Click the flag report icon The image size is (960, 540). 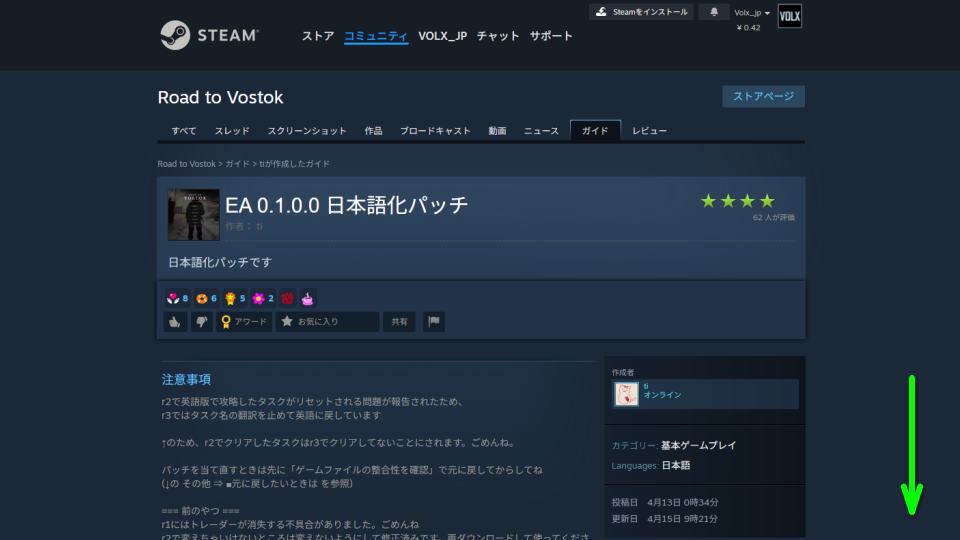click(434, 322)
